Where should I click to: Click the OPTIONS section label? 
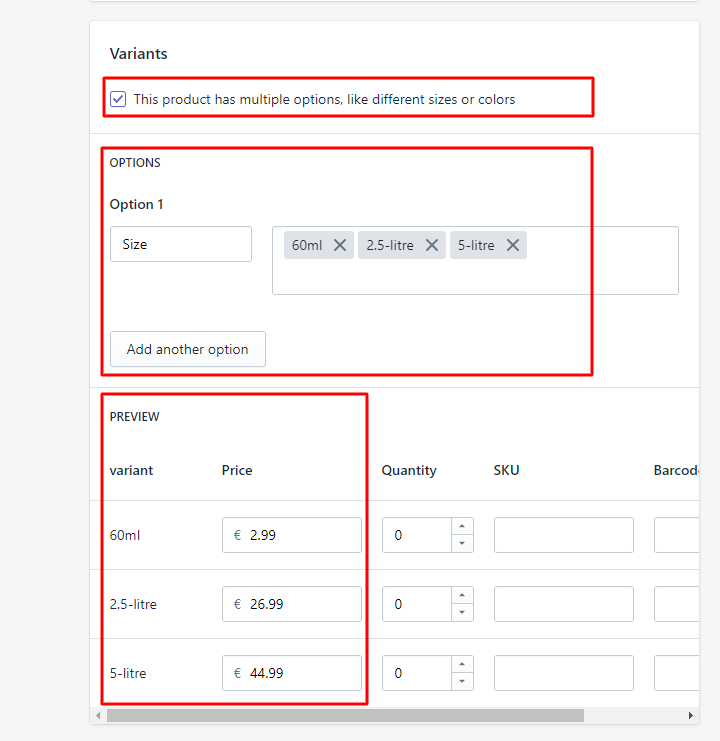pos(135,163)
